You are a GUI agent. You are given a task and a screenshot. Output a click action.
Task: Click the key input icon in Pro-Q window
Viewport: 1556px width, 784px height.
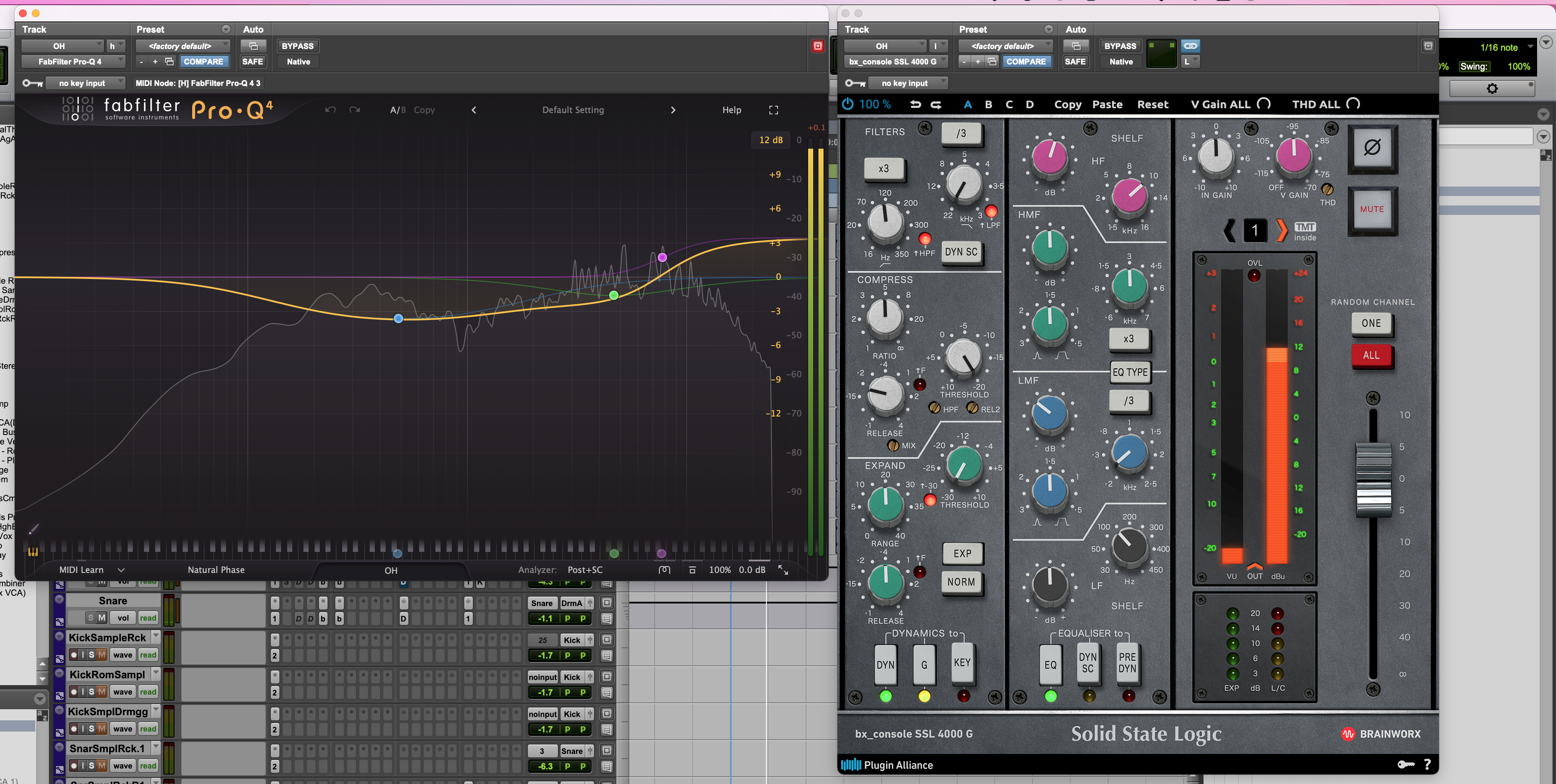coord(32,83)
